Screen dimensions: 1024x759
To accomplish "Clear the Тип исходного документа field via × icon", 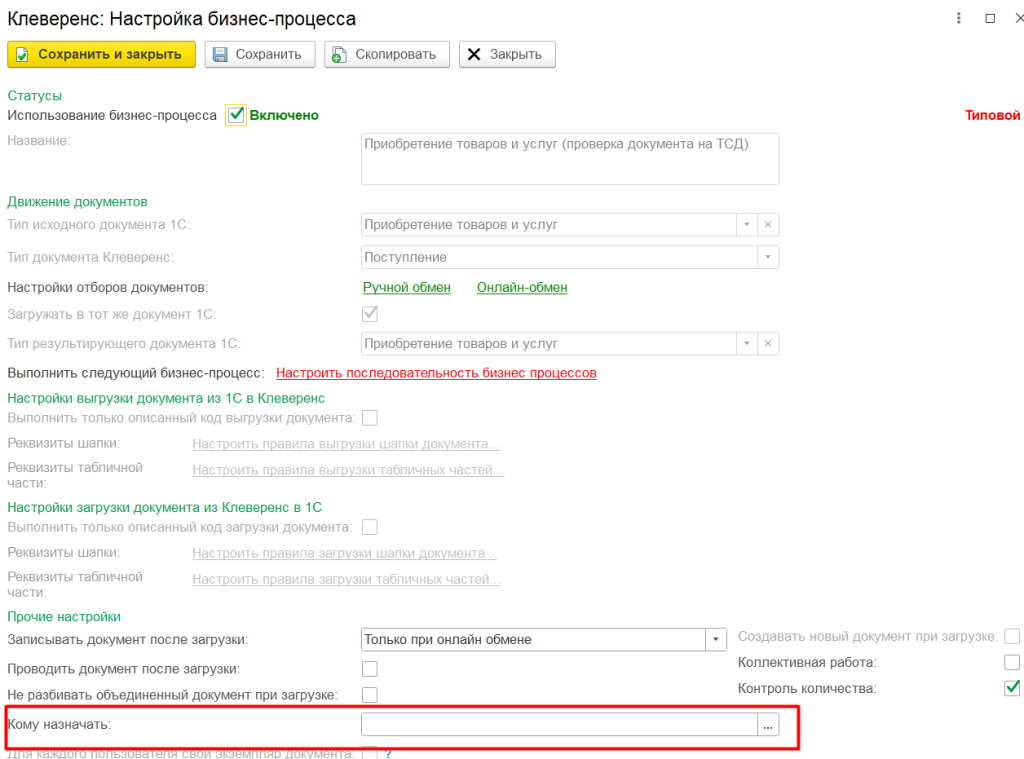I will 768,224.
